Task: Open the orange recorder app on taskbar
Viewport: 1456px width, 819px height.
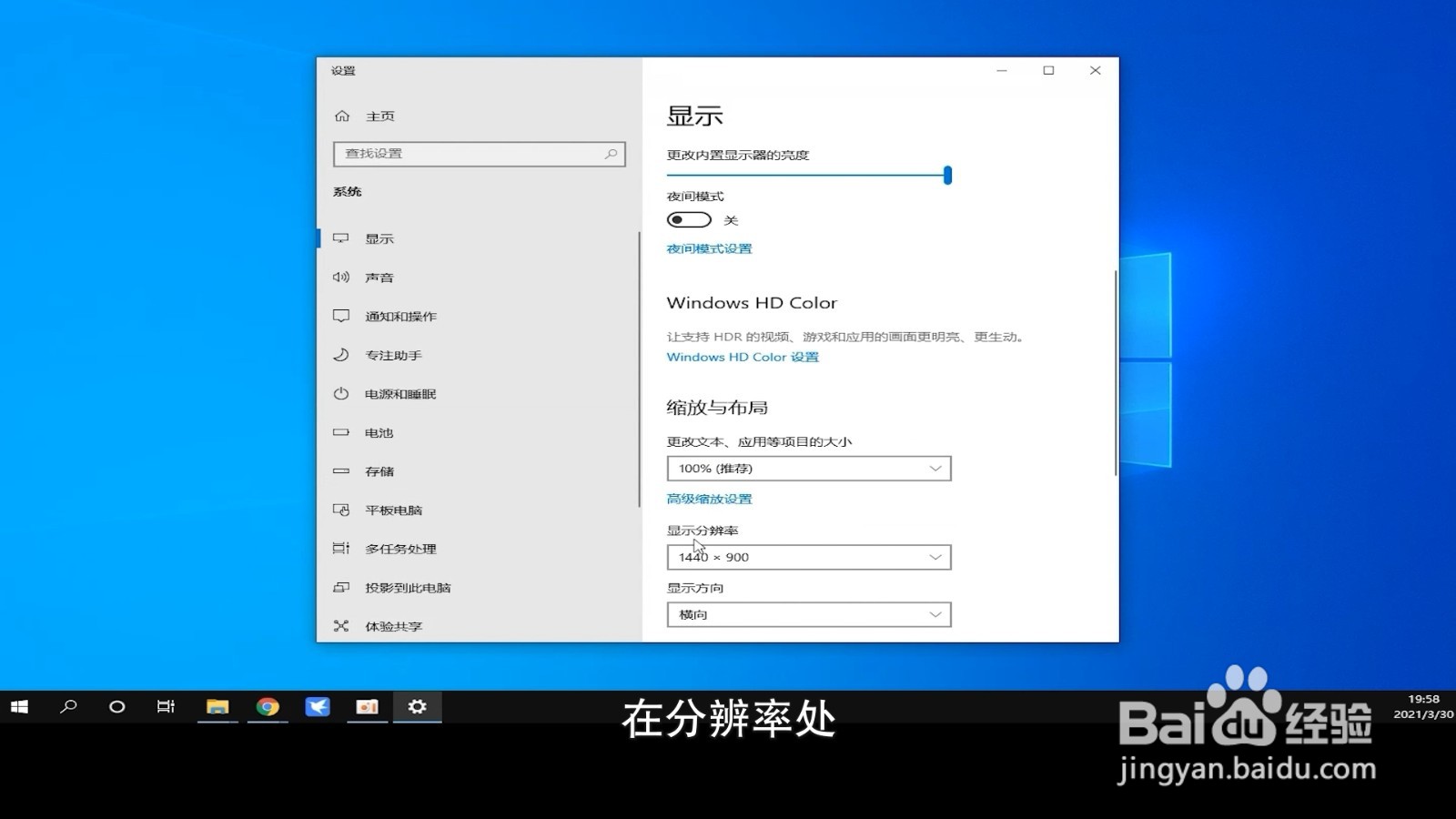Action: [x=368, y=706]
